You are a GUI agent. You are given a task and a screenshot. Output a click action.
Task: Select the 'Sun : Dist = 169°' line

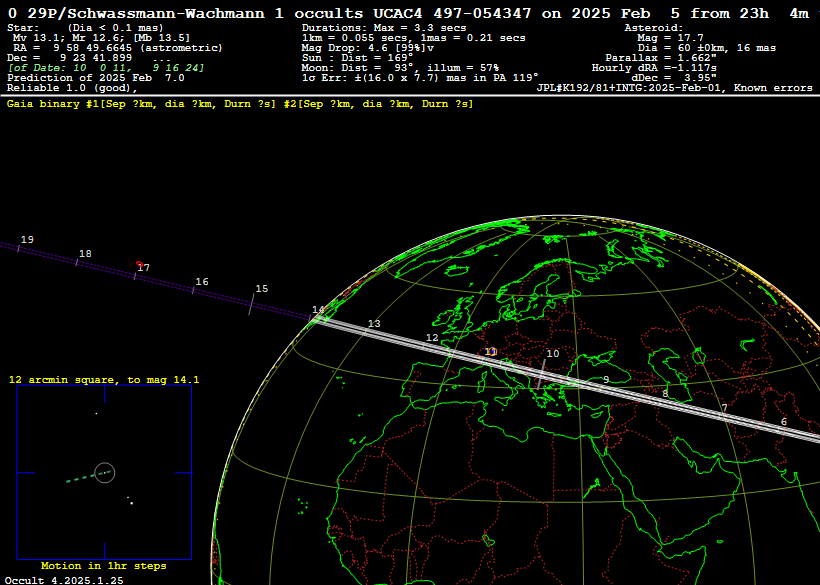click(357, 58)
